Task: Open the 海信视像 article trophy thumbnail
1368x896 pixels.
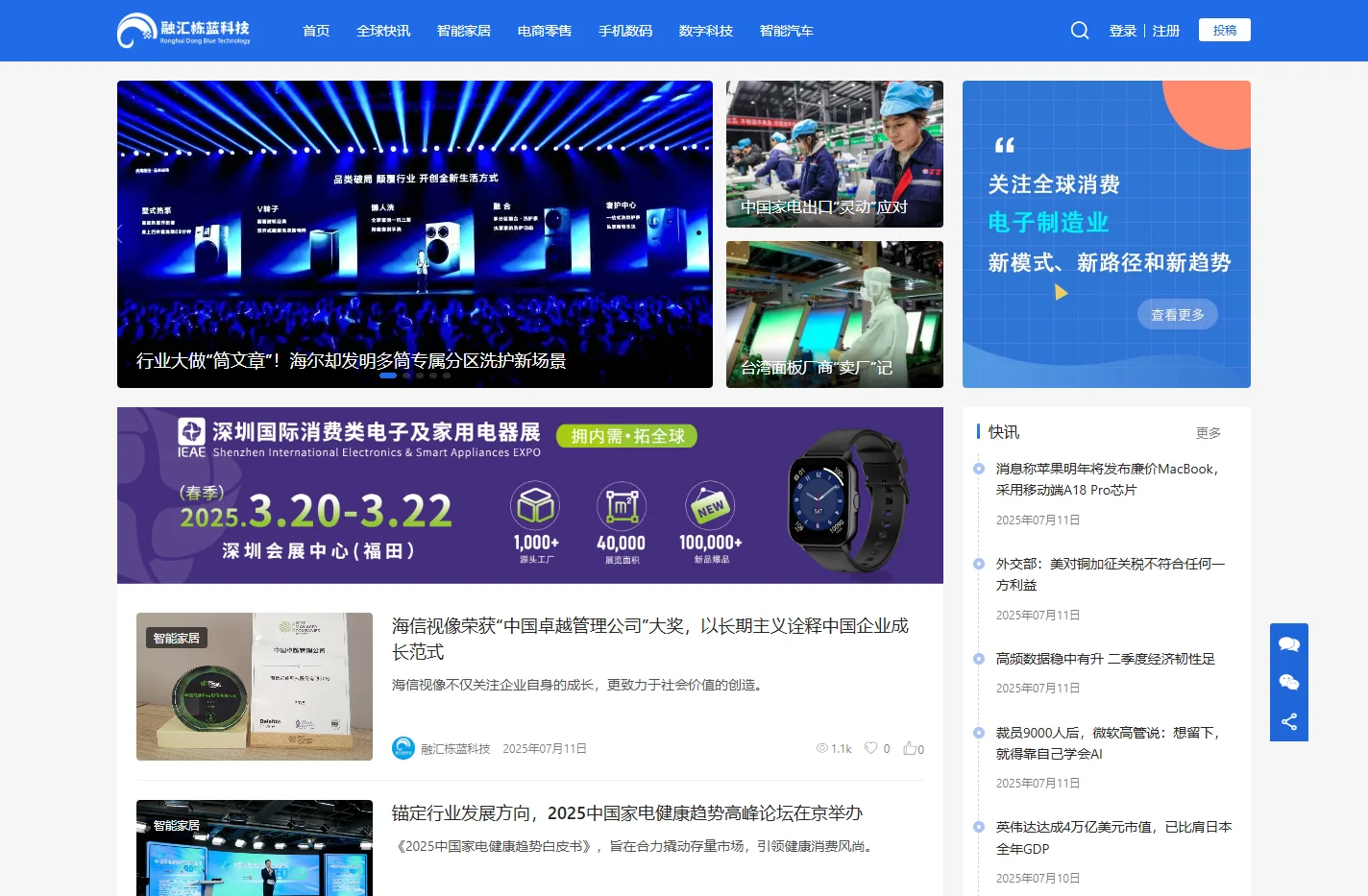Action: coord(255,687)
